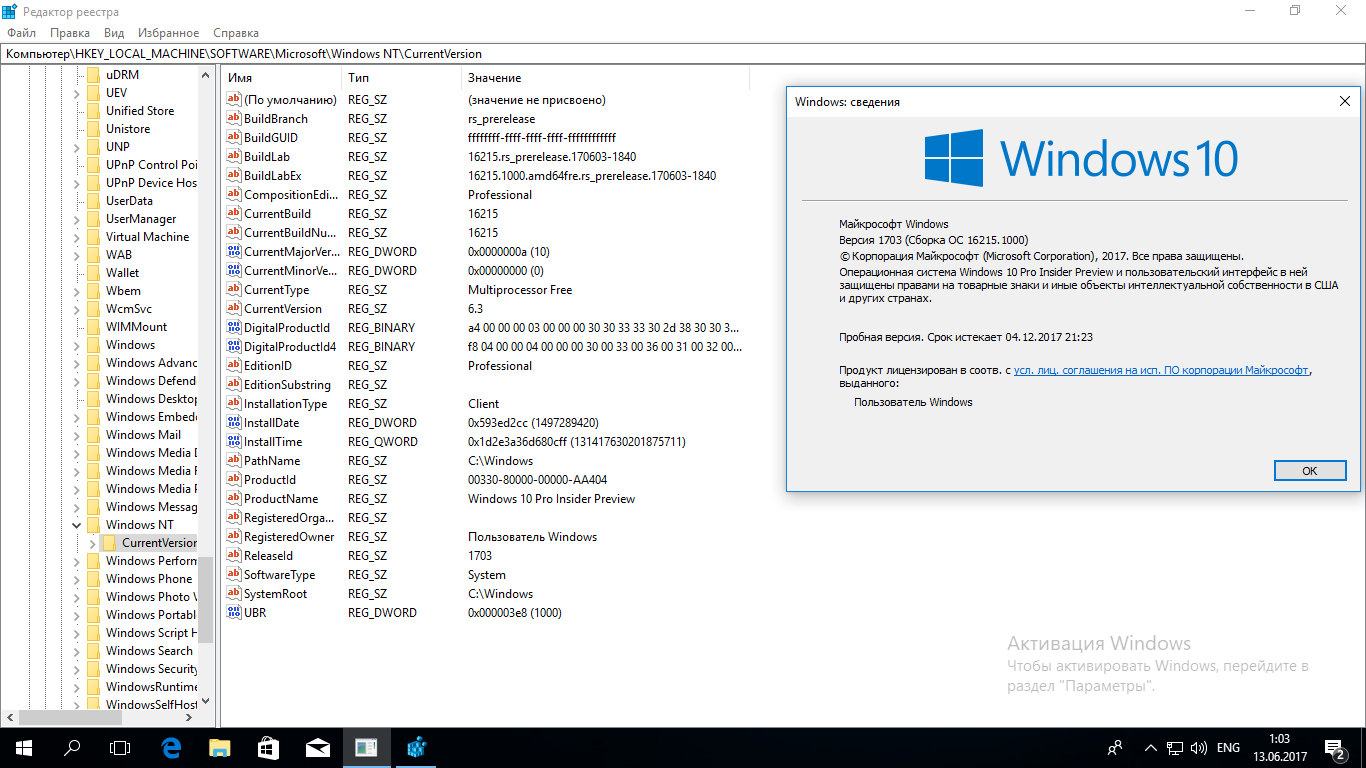Viewport: 1366px width, 768px height.
Task: Open the Вид menu
Action: (x=114, y=33)
